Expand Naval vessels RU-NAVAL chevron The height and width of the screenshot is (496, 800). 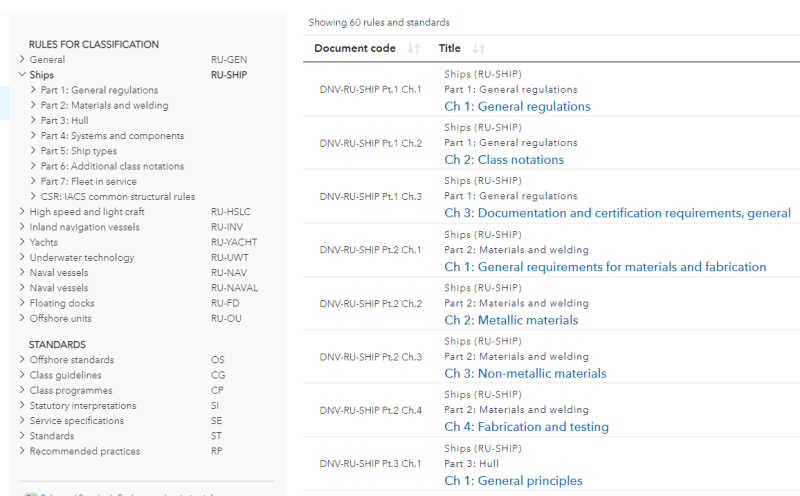(x=22, y=287)
